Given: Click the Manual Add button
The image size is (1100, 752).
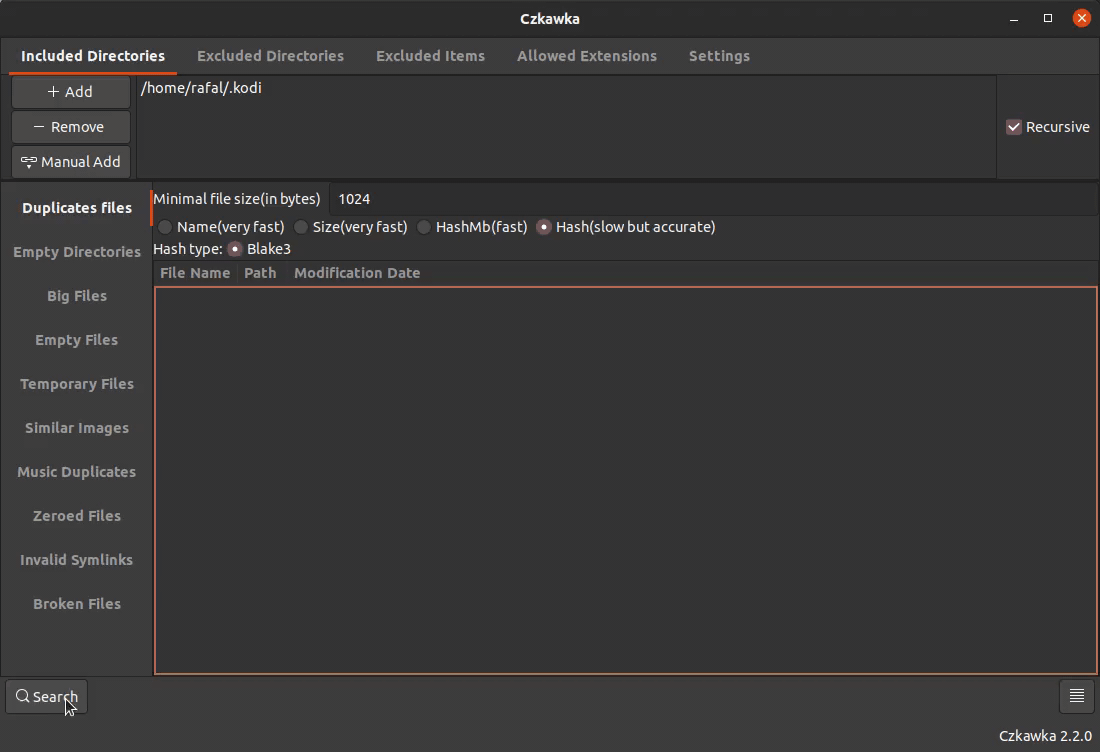Looking at the screenshot, I should [x=70, y=162].
